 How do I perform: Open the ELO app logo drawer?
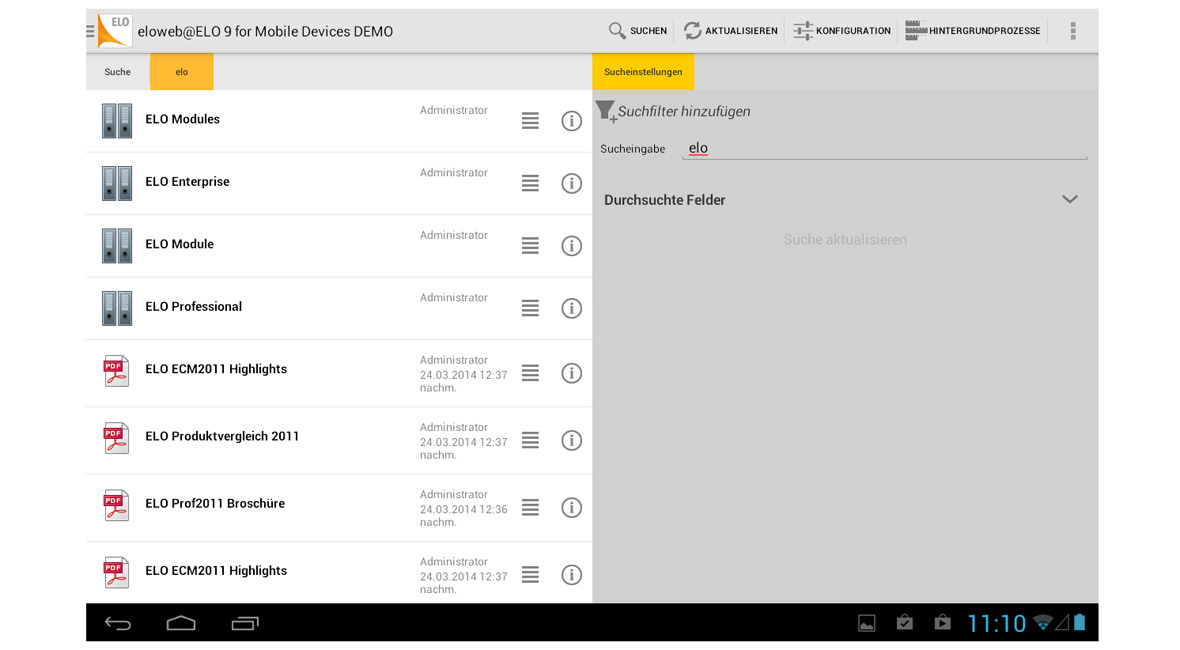[112, 31]
